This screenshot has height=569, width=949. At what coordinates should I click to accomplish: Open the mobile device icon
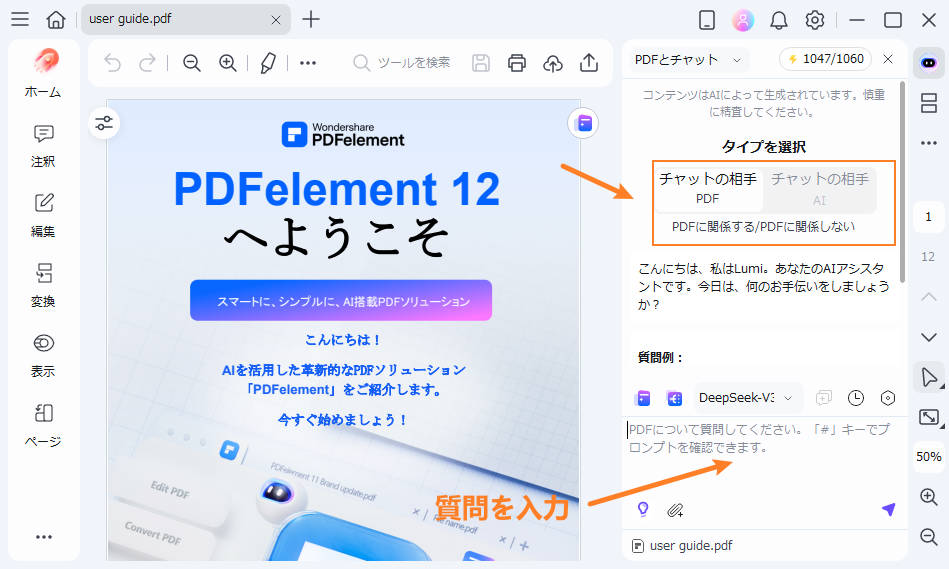[x=706, y=20]
